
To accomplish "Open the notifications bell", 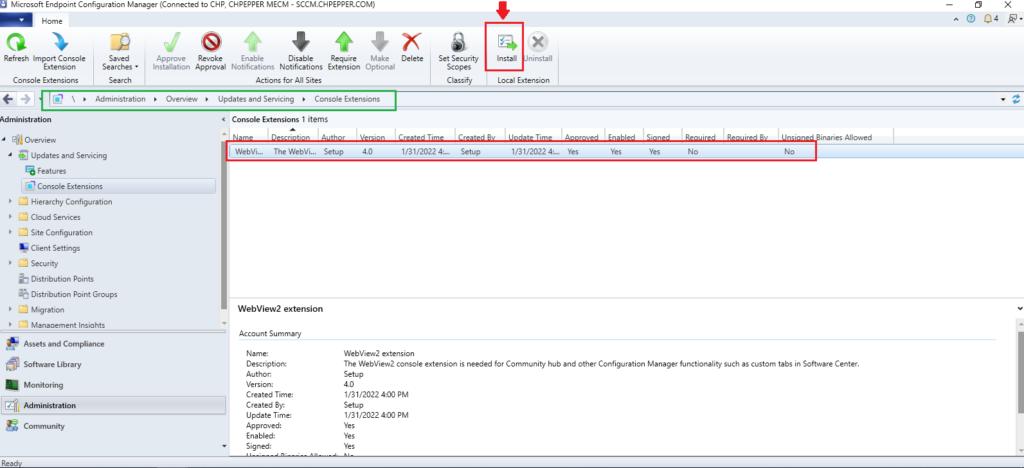I will coord(990,19).
